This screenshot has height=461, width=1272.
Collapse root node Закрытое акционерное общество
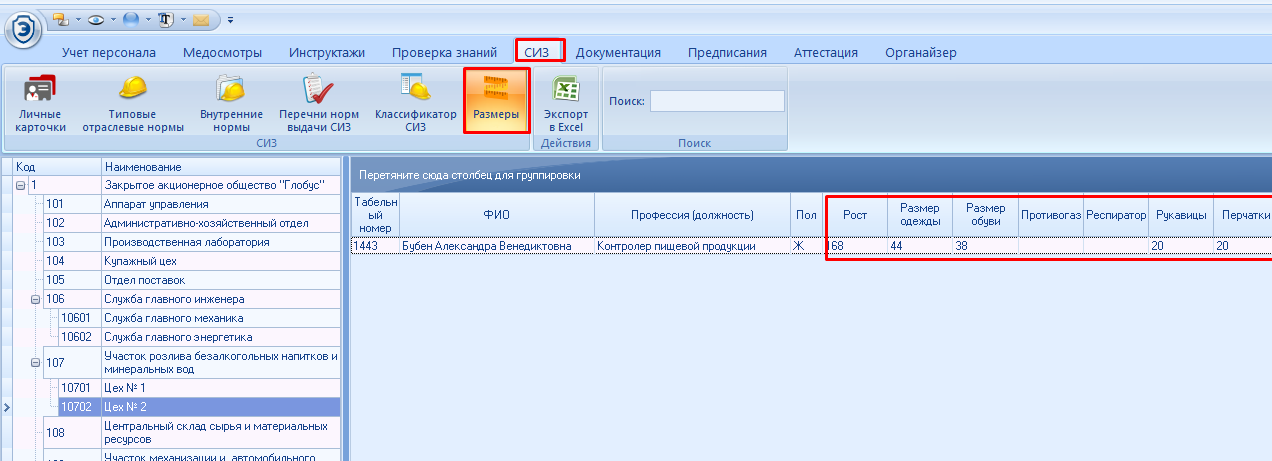coord(21,185)
